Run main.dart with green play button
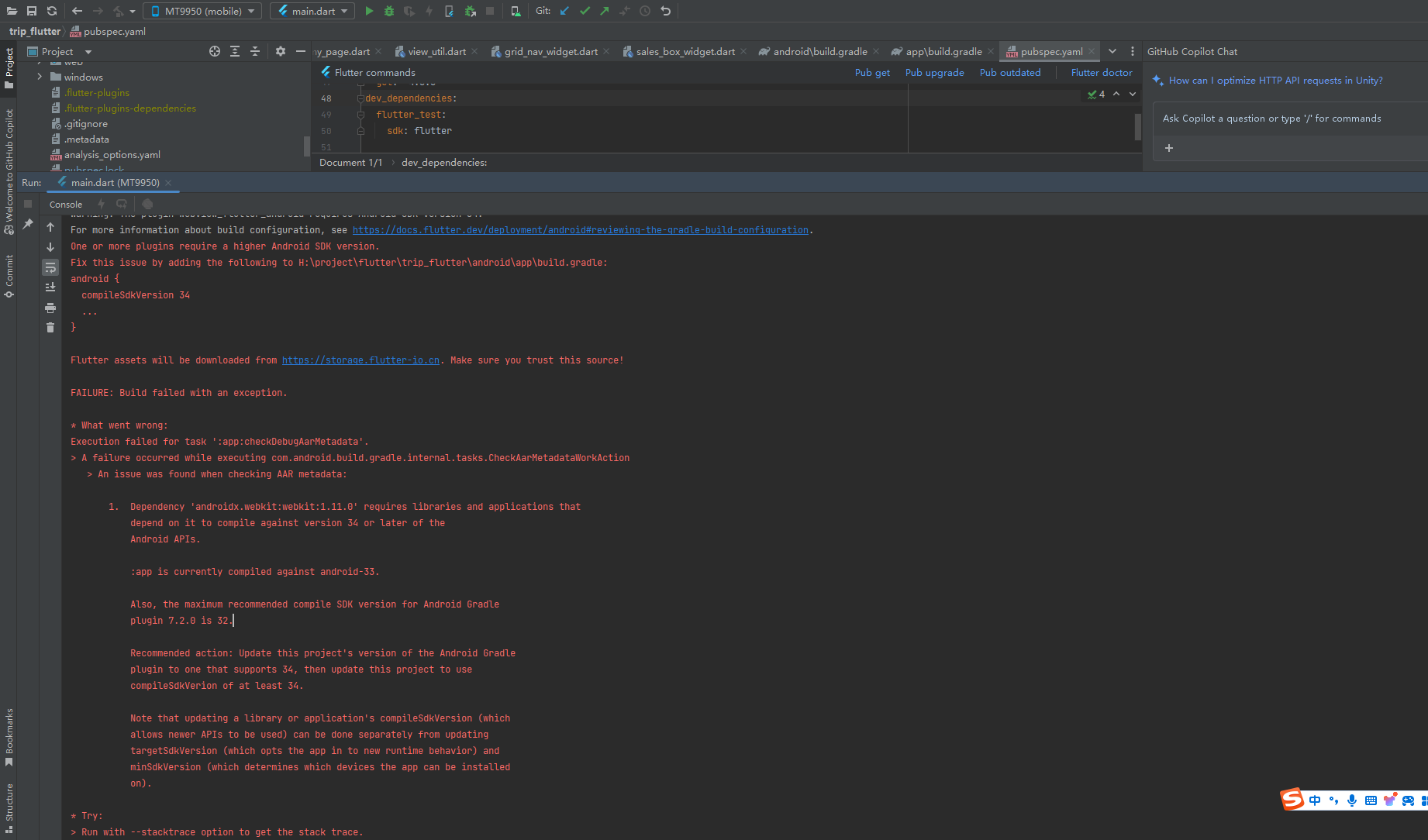This screenshot has width=1428, height=840. pyautogui.click(x=369, y=11)
